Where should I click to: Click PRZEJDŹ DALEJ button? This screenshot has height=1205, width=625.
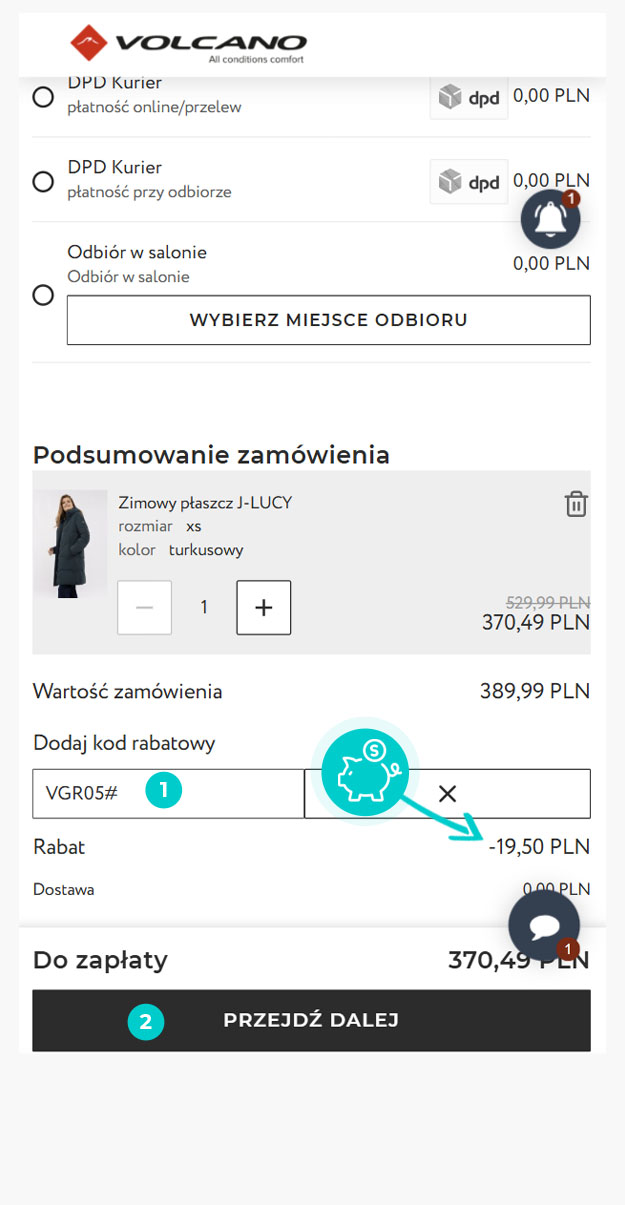coord(311,1020)
